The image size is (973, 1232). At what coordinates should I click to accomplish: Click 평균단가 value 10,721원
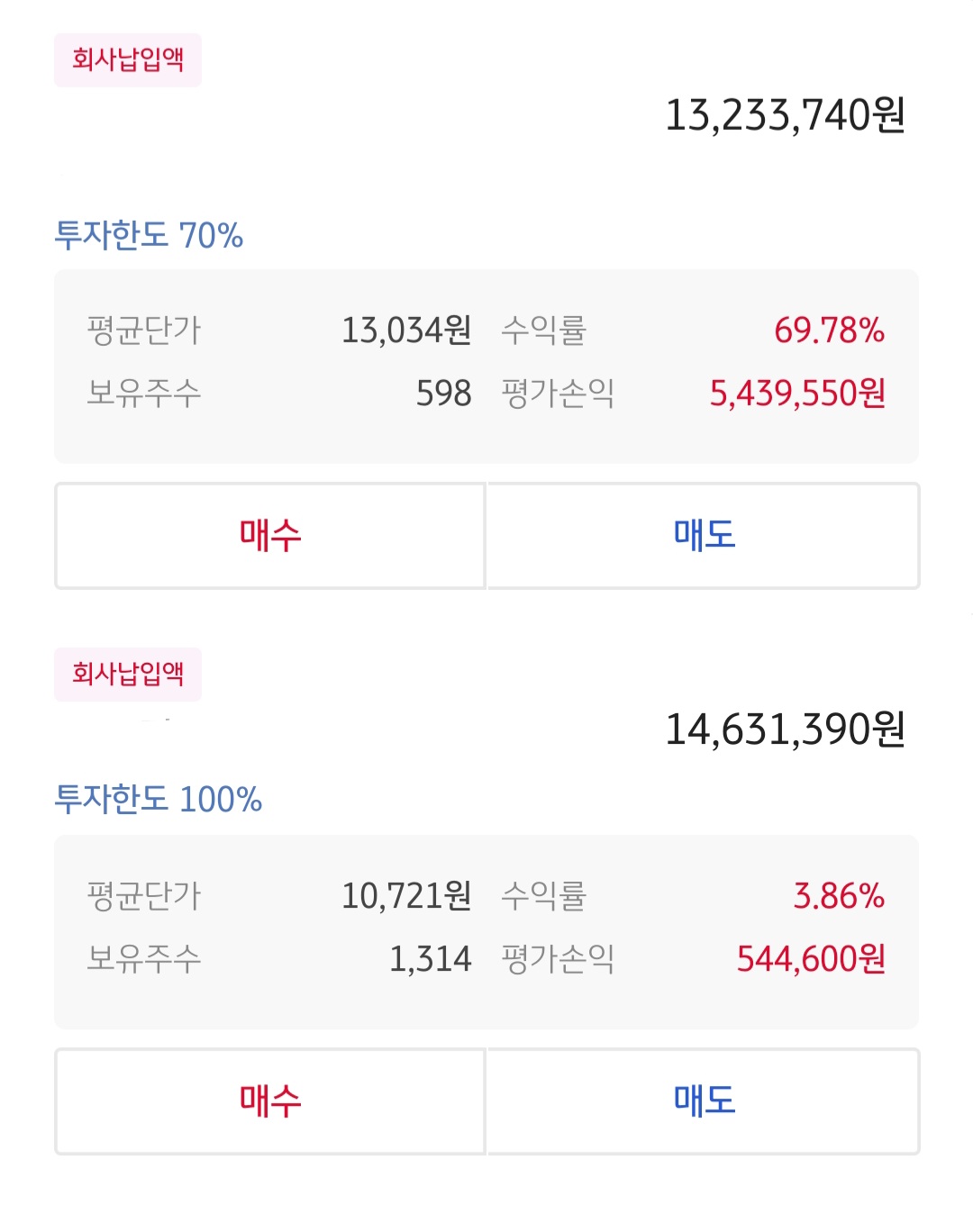pos(406,896)
